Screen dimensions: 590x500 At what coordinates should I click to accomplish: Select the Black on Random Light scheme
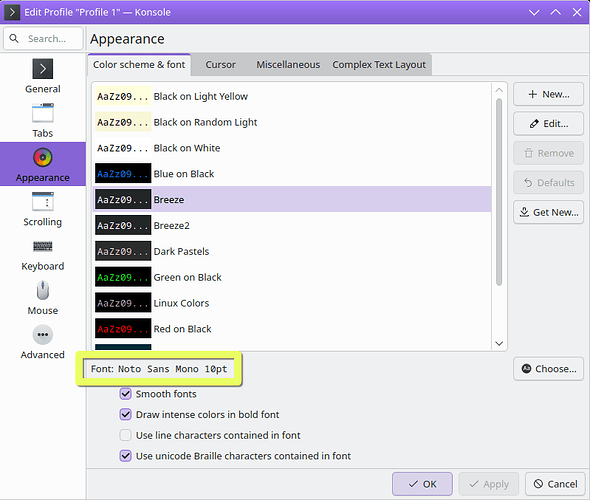292,122
